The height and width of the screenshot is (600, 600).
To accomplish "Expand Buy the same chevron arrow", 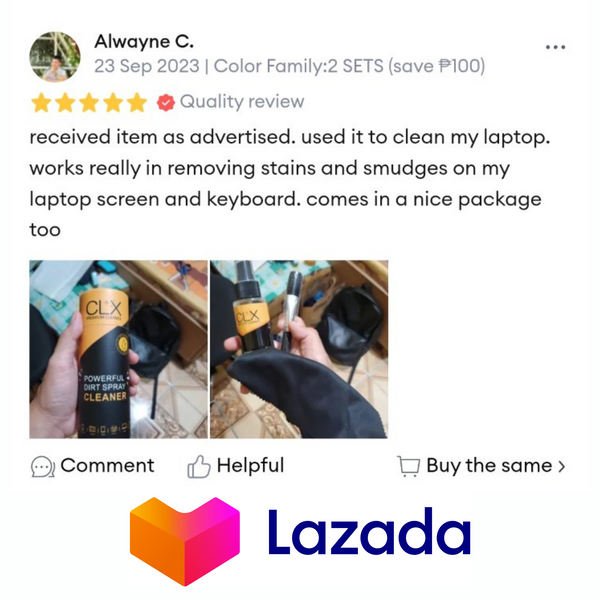I will click(561, 466).
